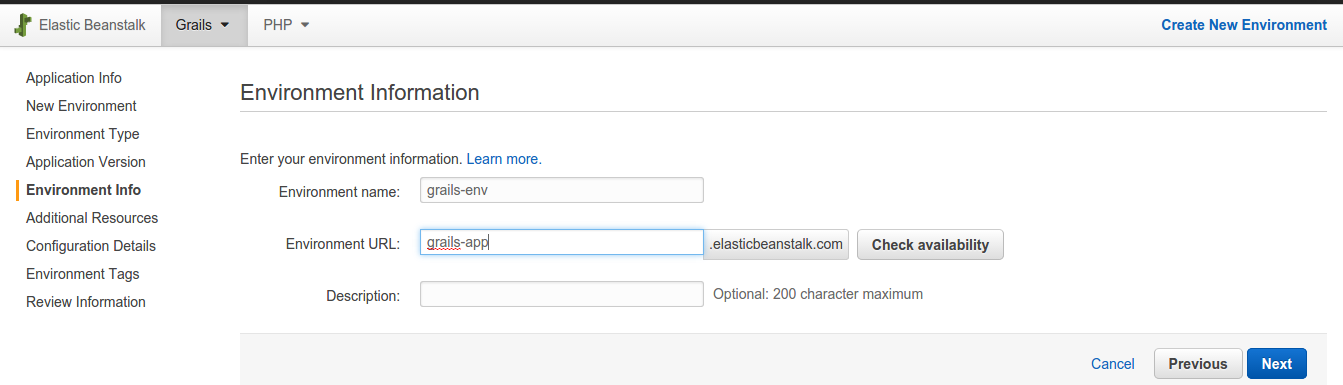This screenshot has width=1343, height=385.
Task: Focus the Environment name field
Action: [x=562, y=190]
